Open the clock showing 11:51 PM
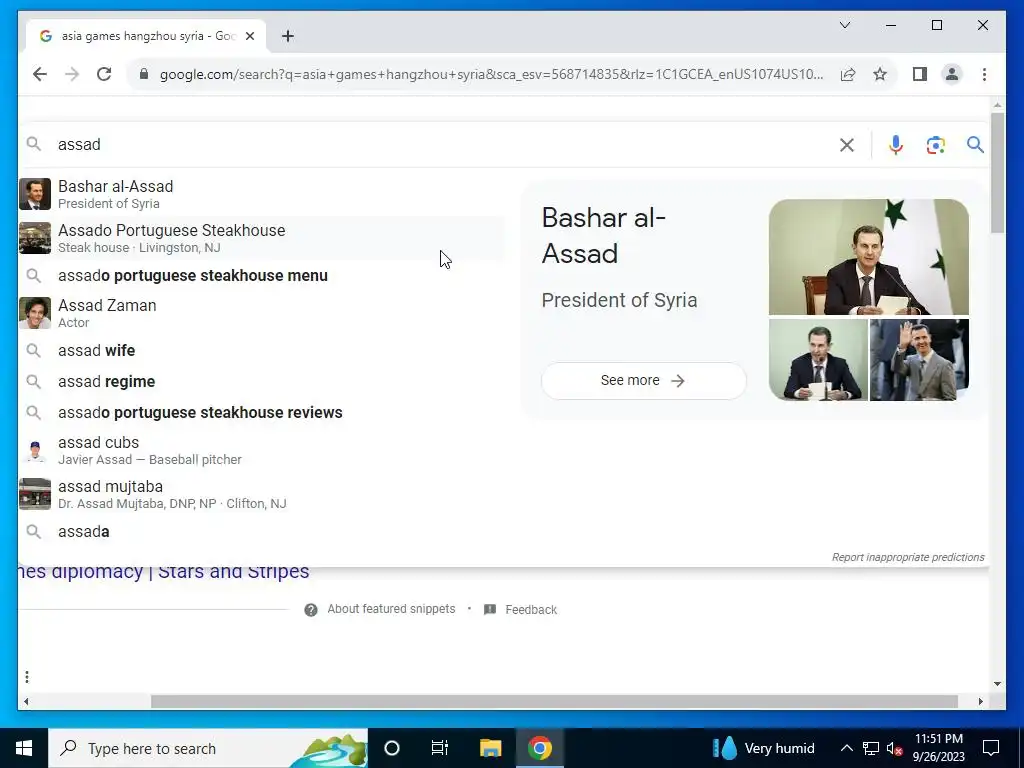This screenshot has width=1024, height=768. pos(938,748)
